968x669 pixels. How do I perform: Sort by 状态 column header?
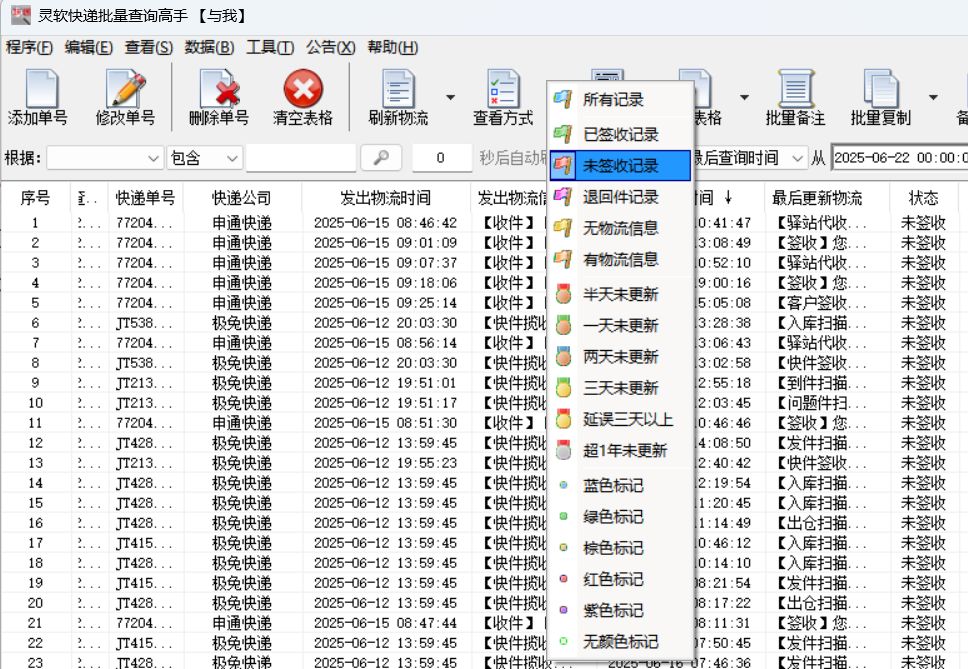point(924,198)
